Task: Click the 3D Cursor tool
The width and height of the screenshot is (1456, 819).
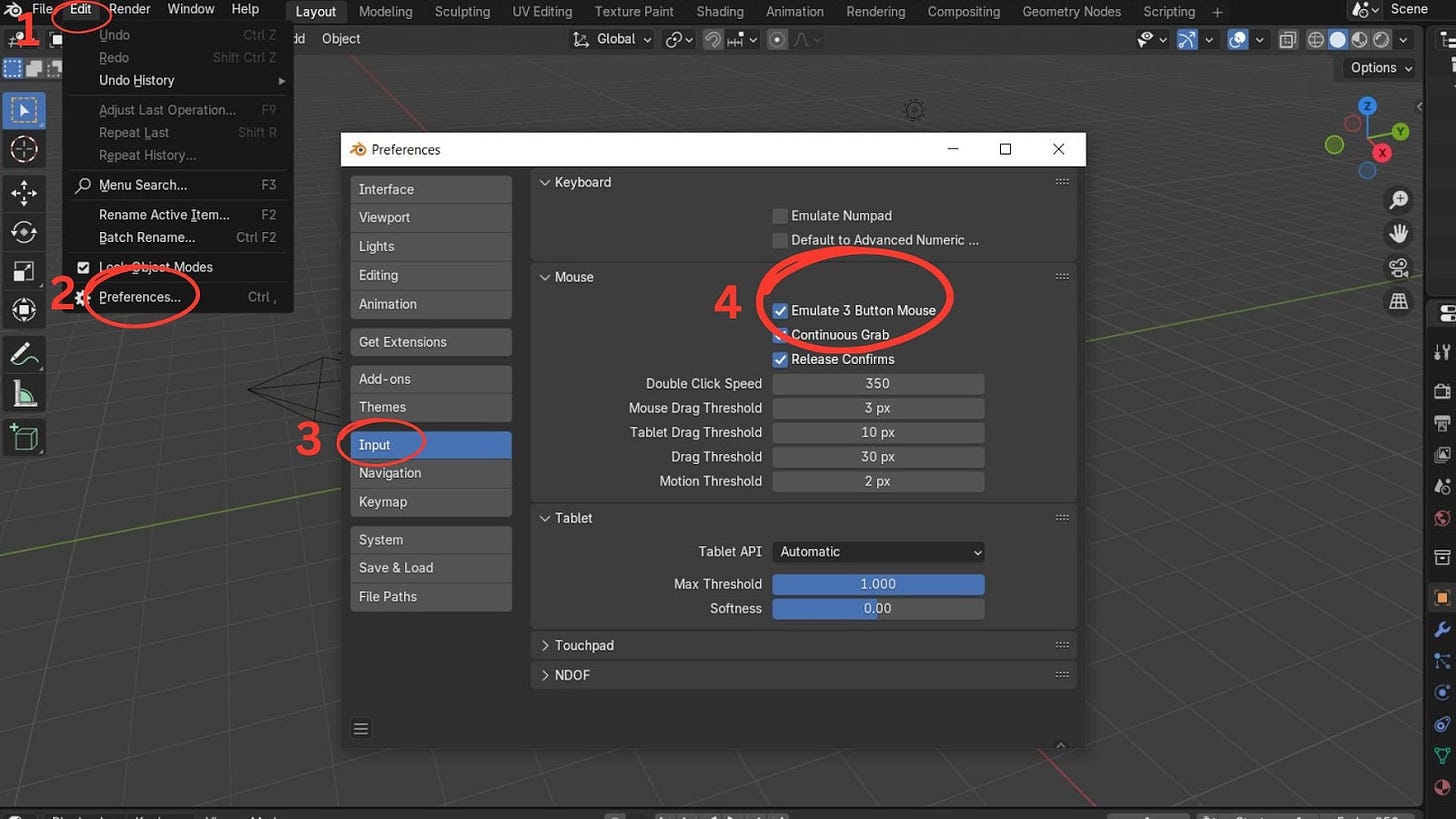Action: (x=24, y=149)
